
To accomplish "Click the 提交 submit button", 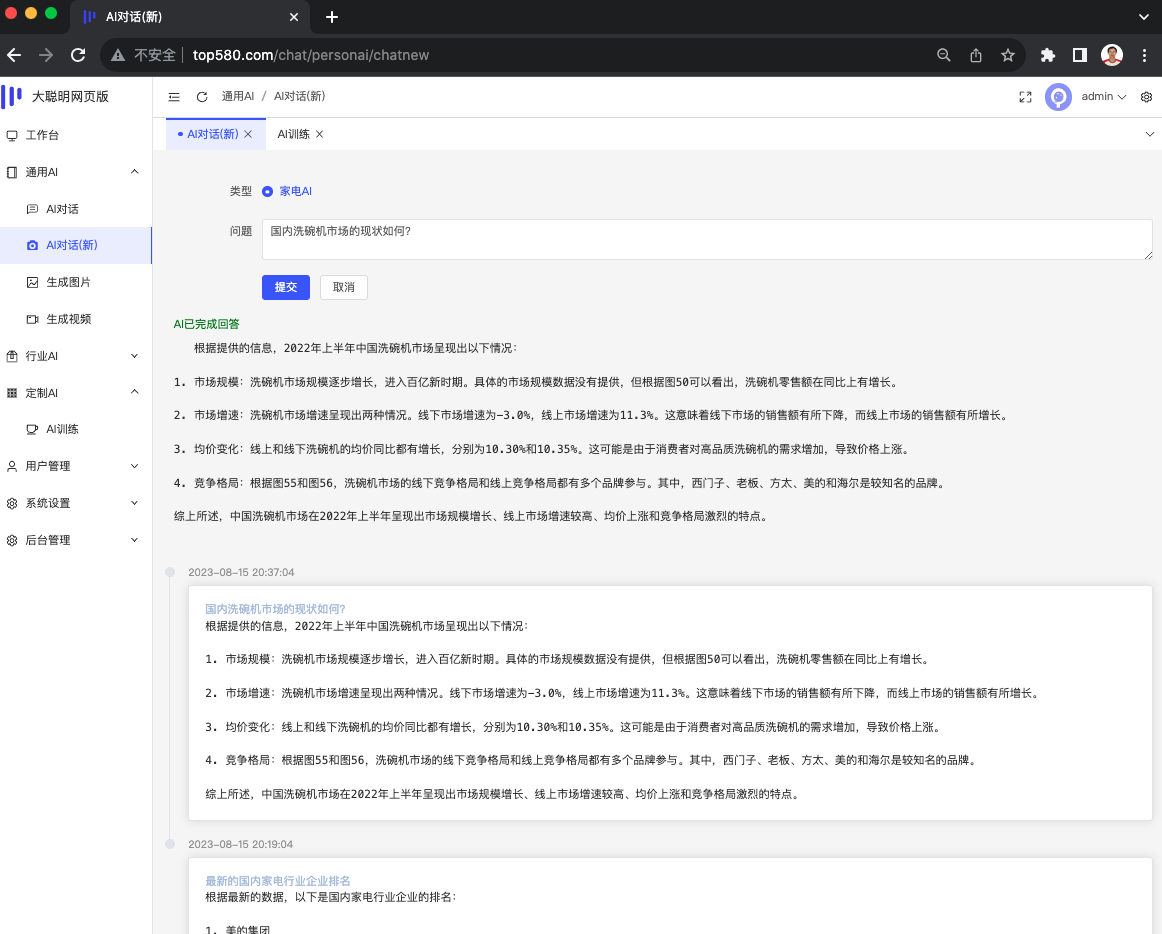I will (285, 287).
